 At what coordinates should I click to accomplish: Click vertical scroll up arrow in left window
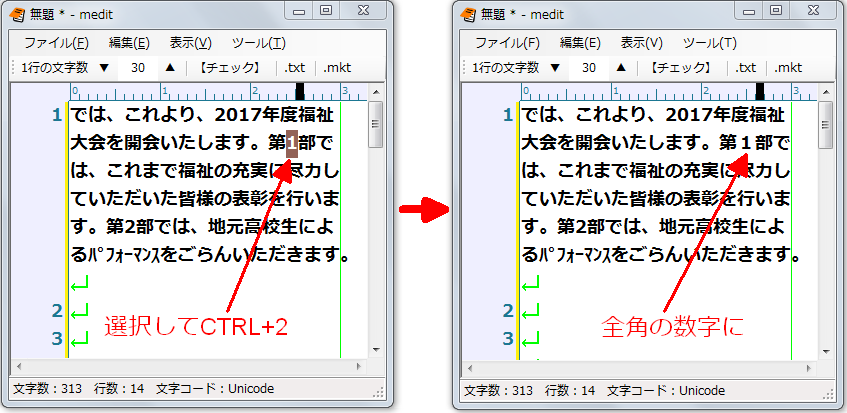[x=376, y=91]
